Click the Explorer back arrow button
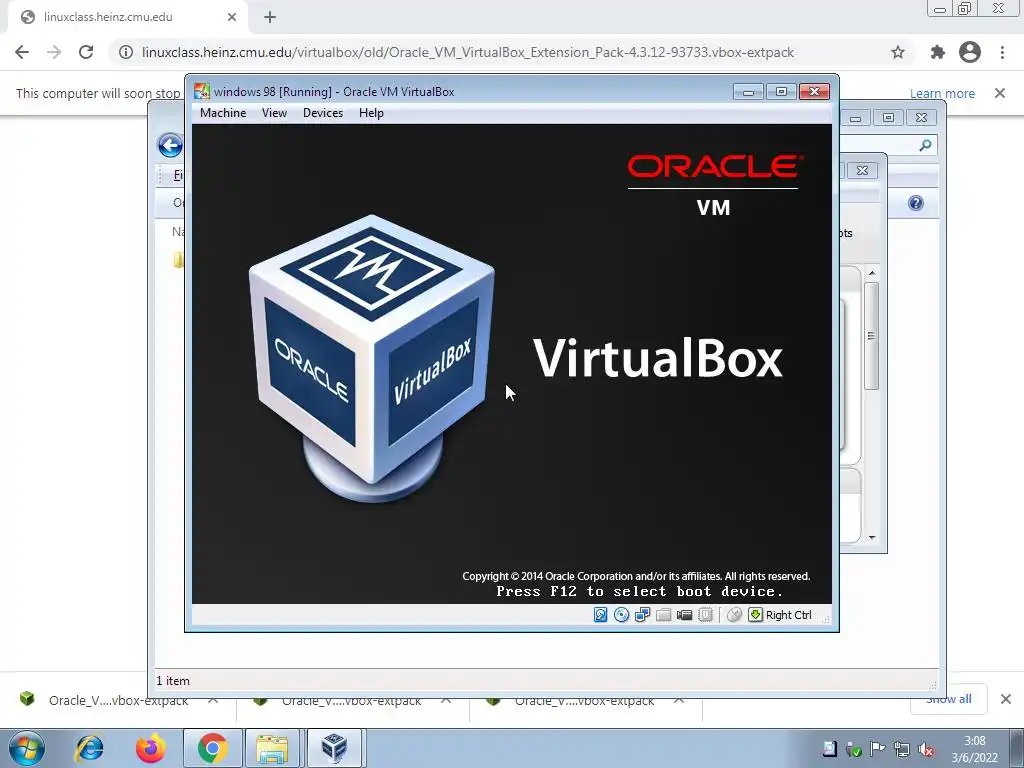Screen dimensions: 1024x768 (170, 145)
